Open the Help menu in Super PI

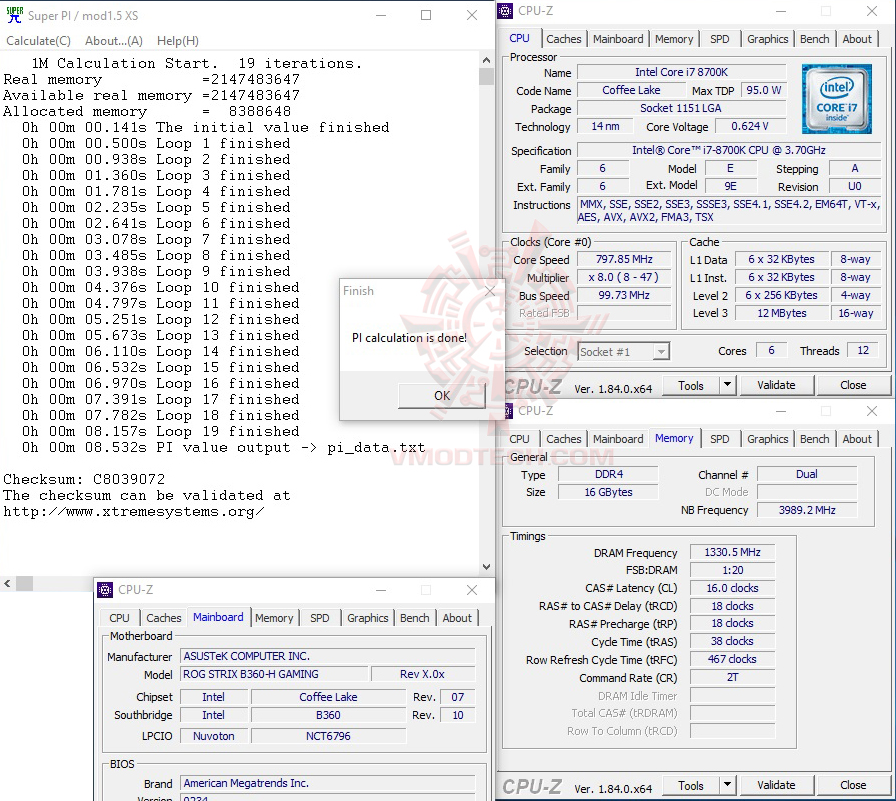pos(177,40)
